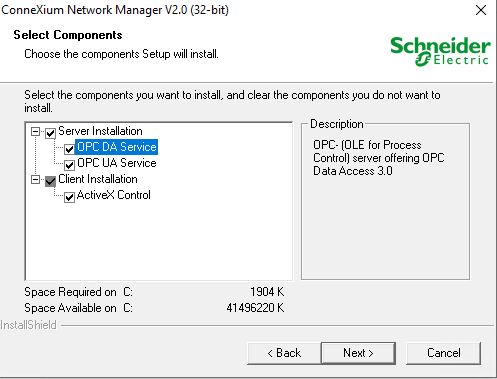The height and width of the screenshot is (379, 497).
Task: Select the OPC DA Service item
Action: tap(117, 147)
